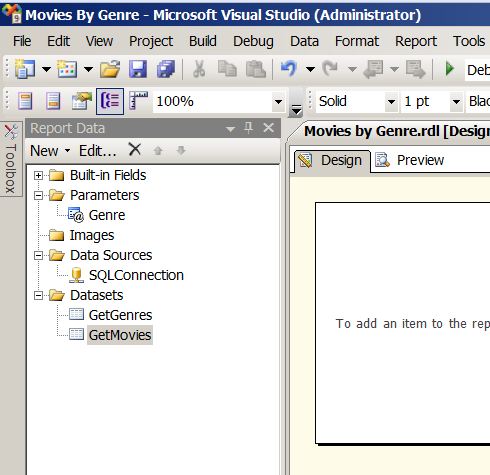
Task: Open the Tools menu
Action: click(469, 41)
